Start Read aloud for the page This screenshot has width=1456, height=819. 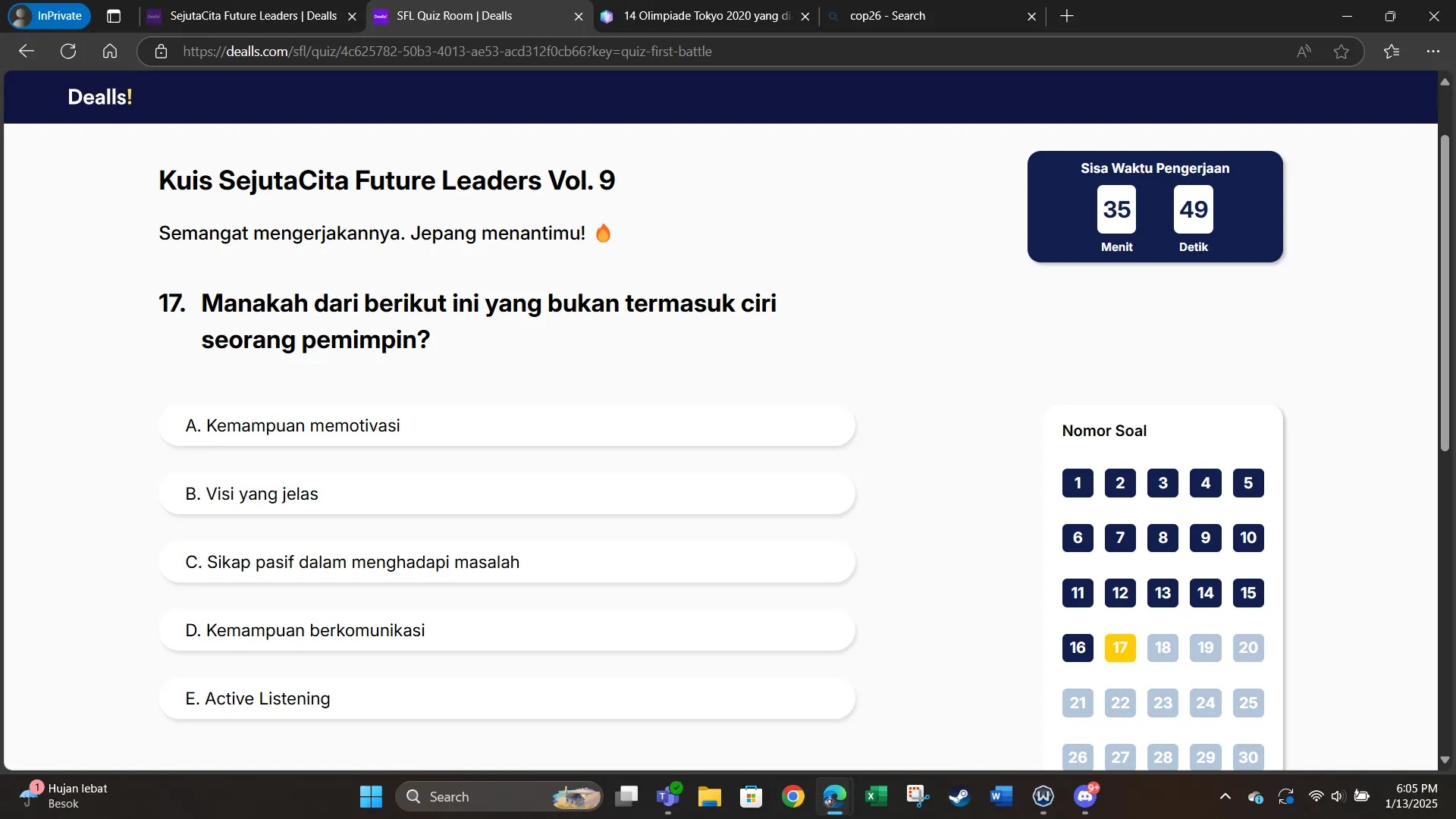tap(1304, 51)
